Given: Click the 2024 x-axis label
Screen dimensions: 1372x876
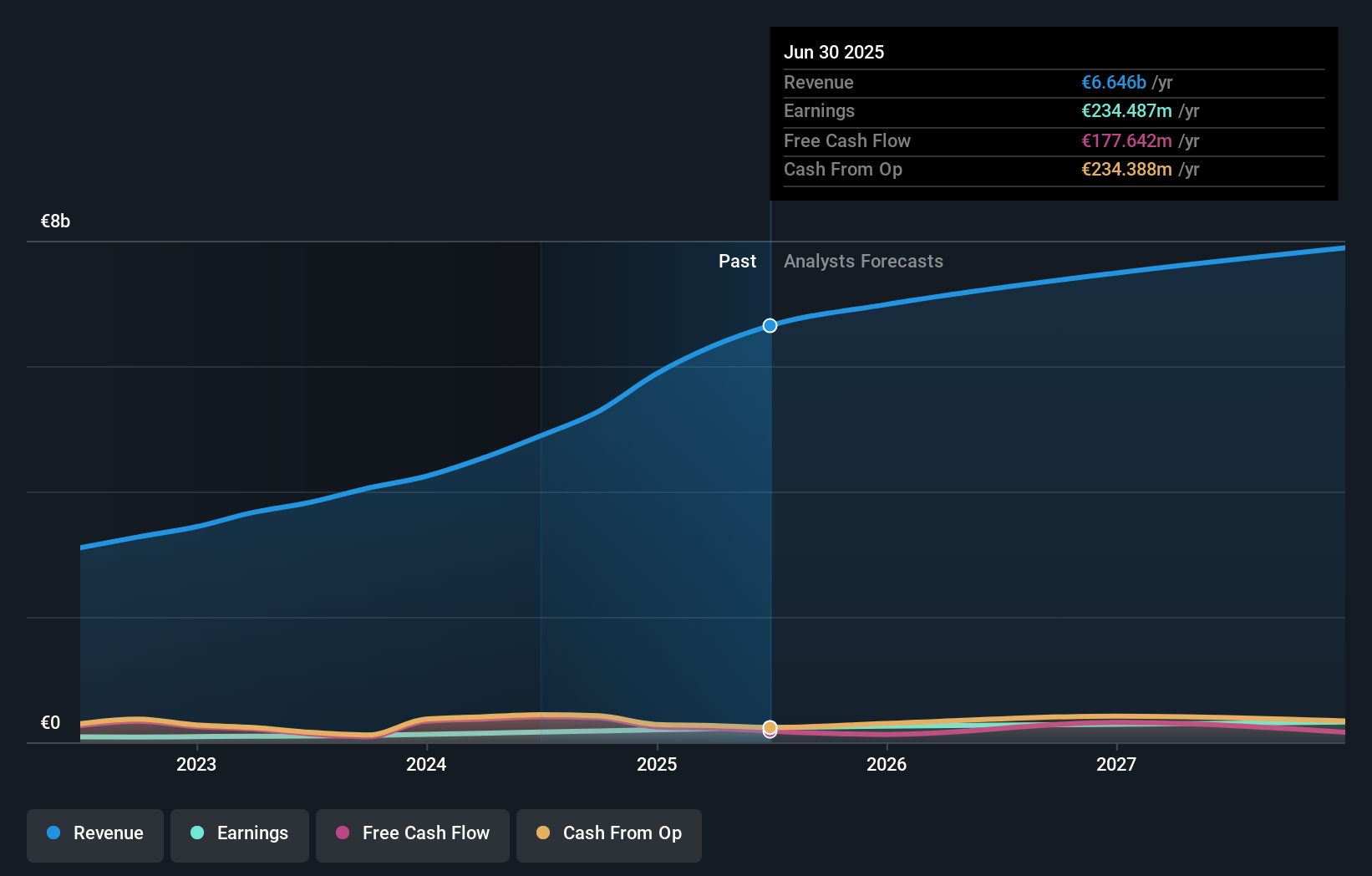Looking at the screenshot, I should pyautogui.click(x=426, y=765).
